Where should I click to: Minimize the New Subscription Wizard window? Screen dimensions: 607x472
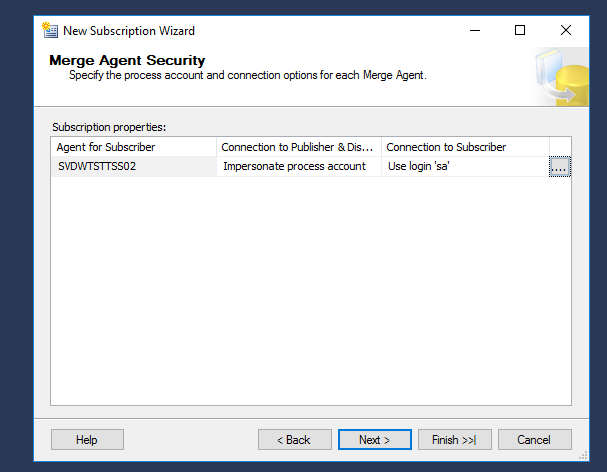(475, 30)
